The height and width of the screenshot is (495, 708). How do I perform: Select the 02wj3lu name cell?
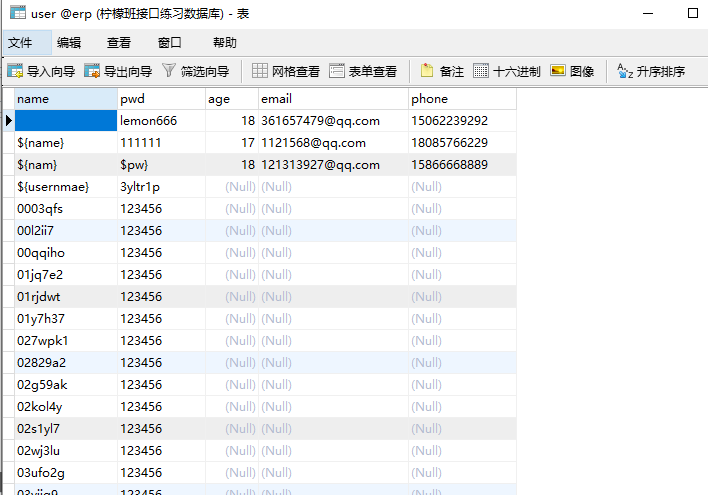coord(66,450)
